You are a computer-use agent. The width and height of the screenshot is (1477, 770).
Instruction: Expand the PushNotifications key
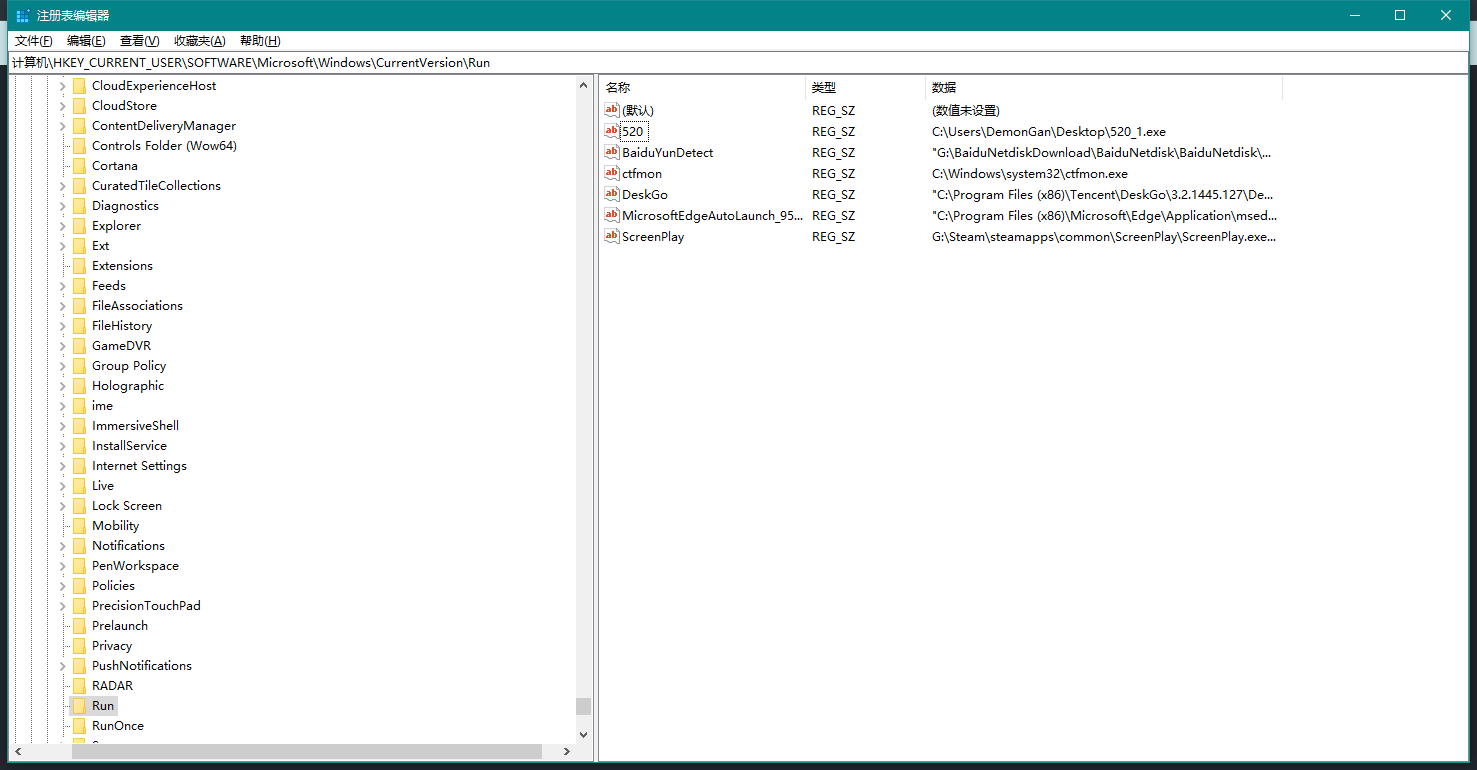pos(62,665)
